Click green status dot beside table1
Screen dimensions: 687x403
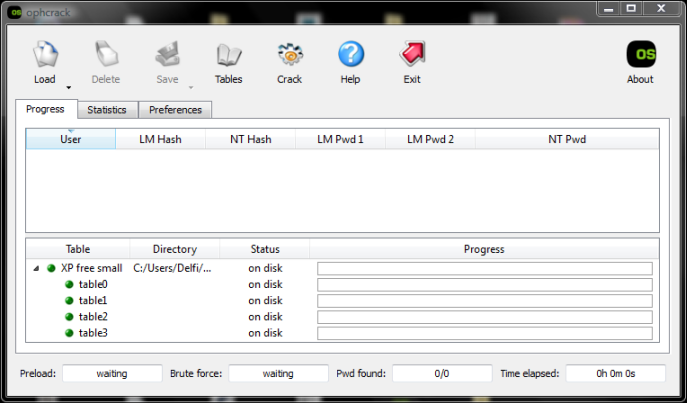tap(69, 300)
